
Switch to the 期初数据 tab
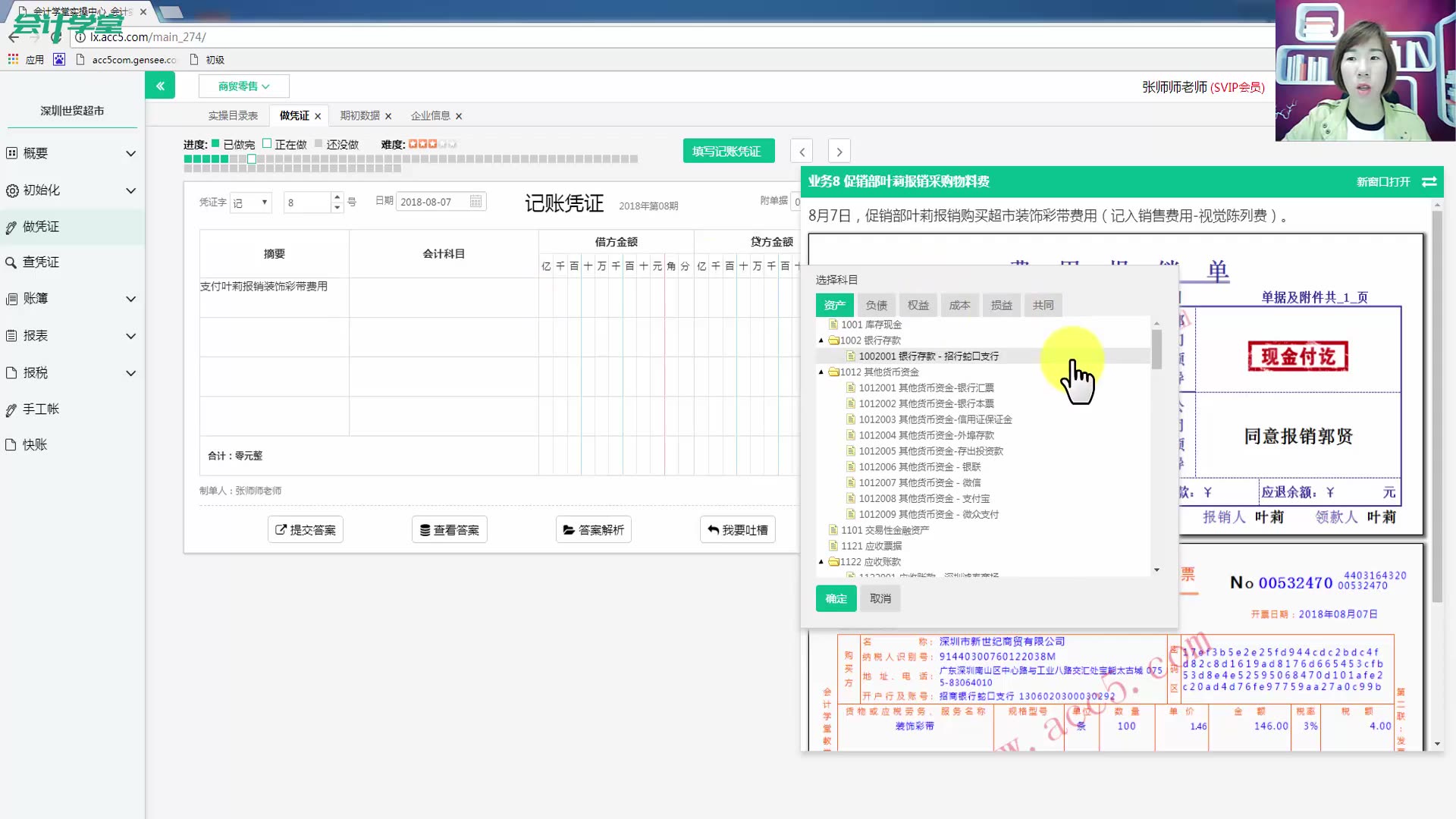[360, 115]
